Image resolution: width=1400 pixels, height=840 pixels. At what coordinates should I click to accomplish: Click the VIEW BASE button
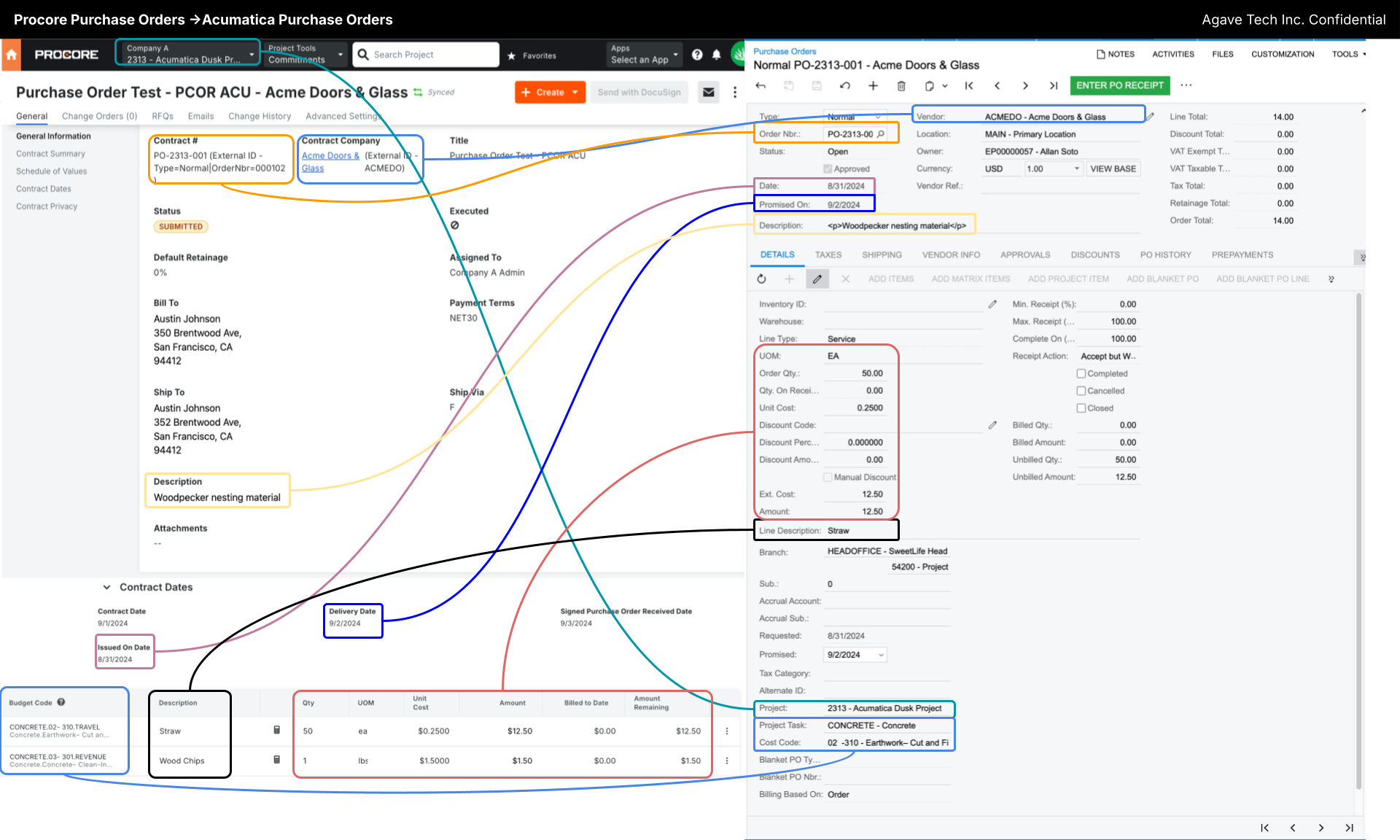click(1113, 168)
